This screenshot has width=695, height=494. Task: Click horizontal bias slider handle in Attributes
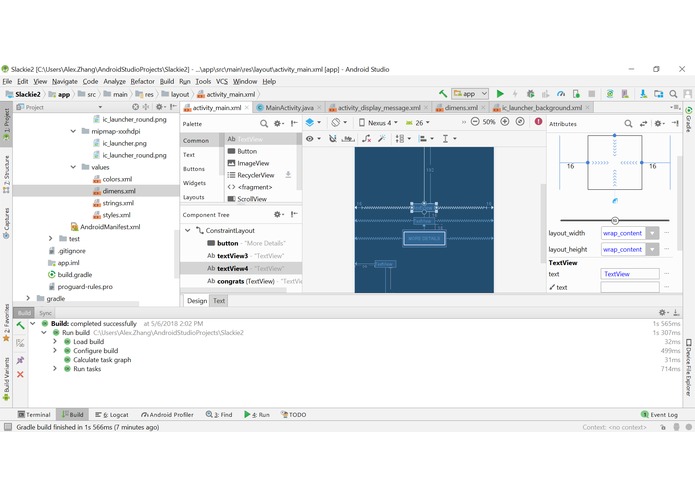[615, 220]
